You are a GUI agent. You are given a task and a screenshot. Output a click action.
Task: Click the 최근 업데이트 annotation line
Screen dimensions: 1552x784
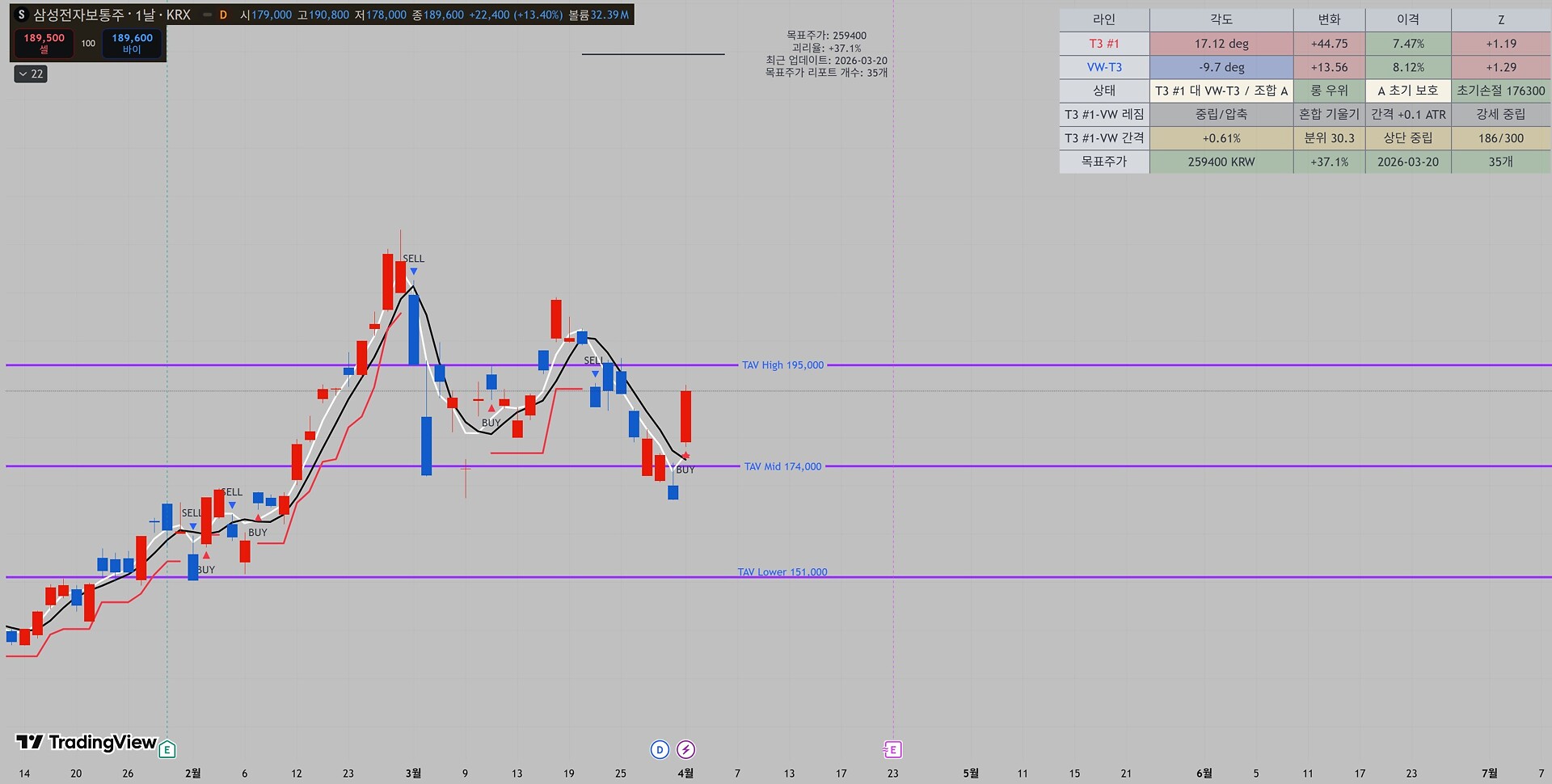826,61
